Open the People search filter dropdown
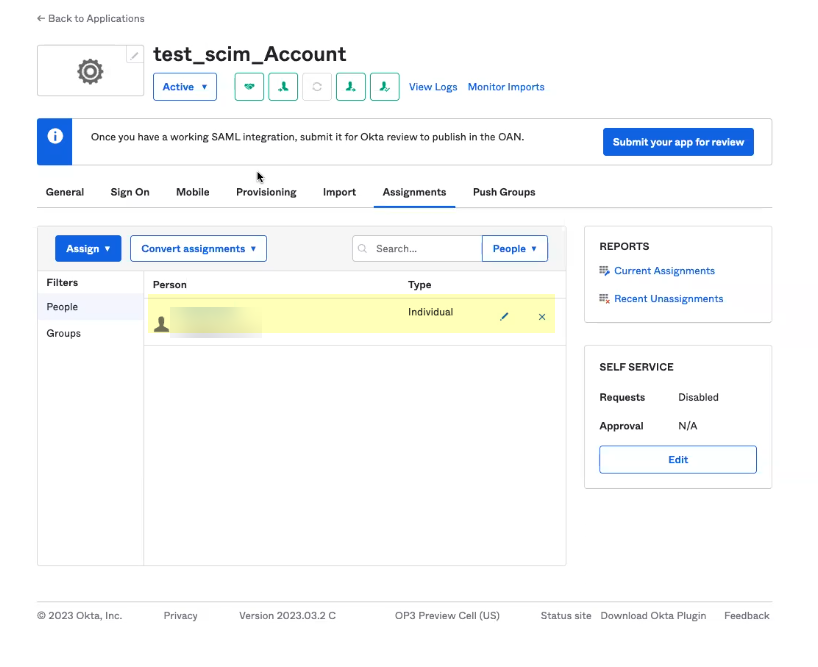The width and height of the screenshot is (818, 667). 514,249
